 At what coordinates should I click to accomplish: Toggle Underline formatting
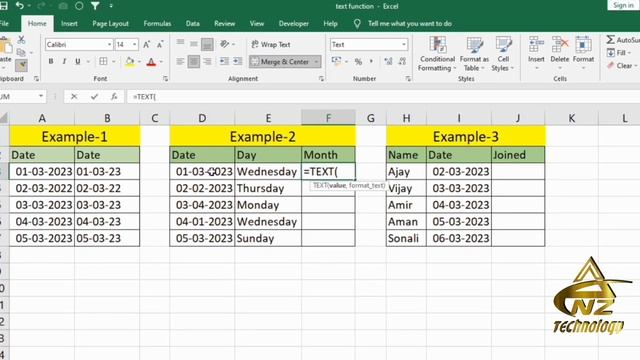coord(78,61)
